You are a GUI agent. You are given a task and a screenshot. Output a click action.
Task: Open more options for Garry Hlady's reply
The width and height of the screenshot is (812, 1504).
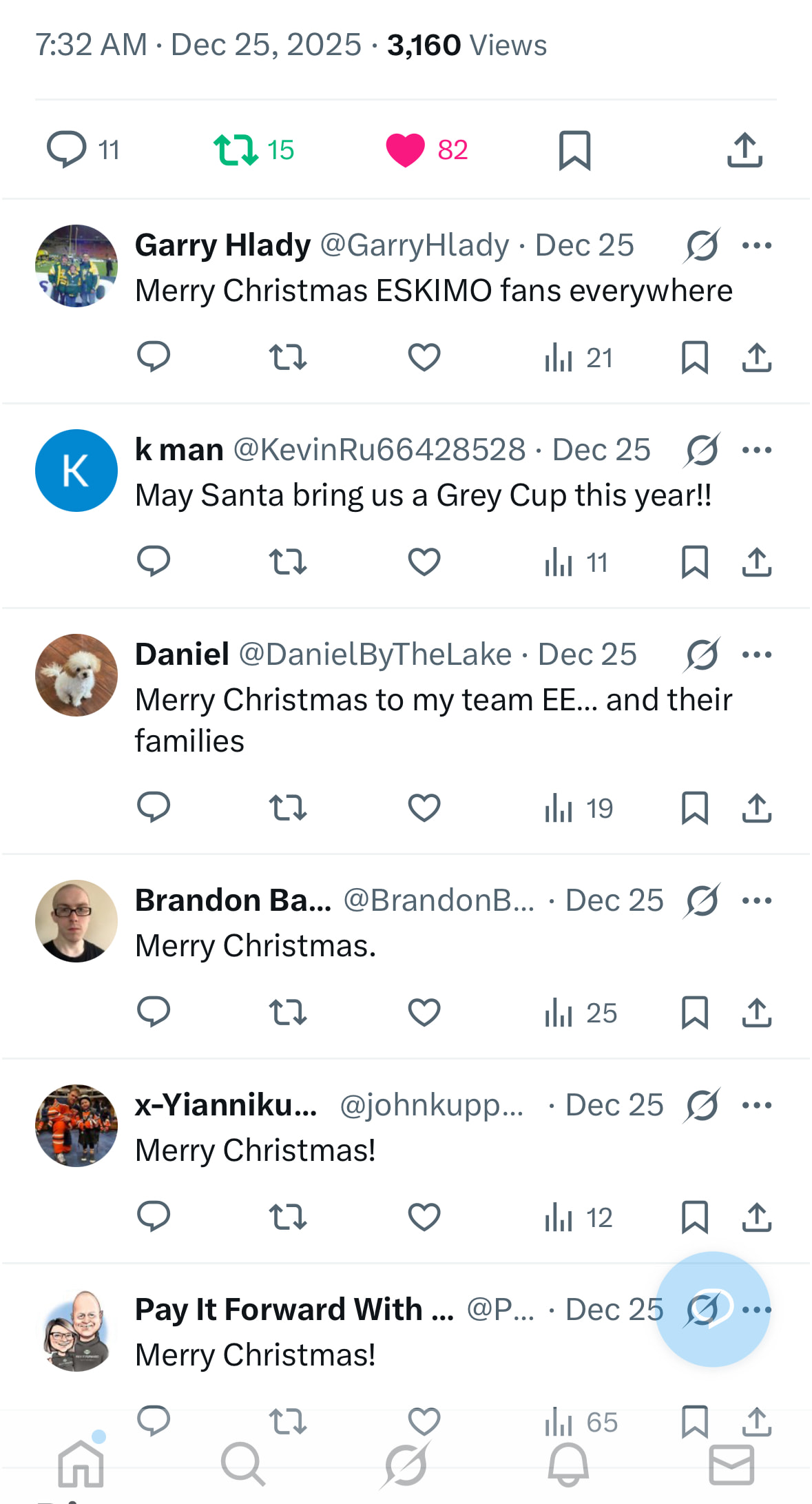pyautogui.click(x=757, y=245)
